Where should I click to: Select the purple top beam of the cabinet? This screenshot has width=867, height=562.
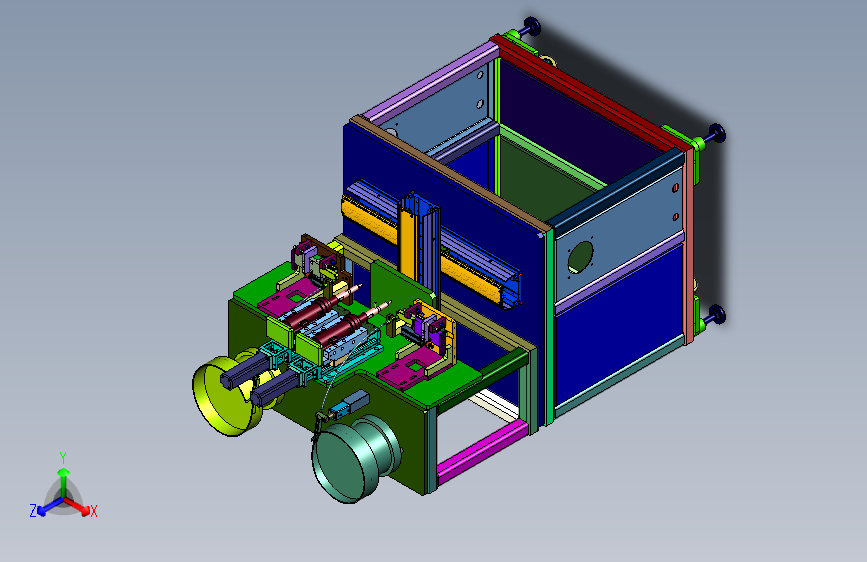click(x=430, y=84)
